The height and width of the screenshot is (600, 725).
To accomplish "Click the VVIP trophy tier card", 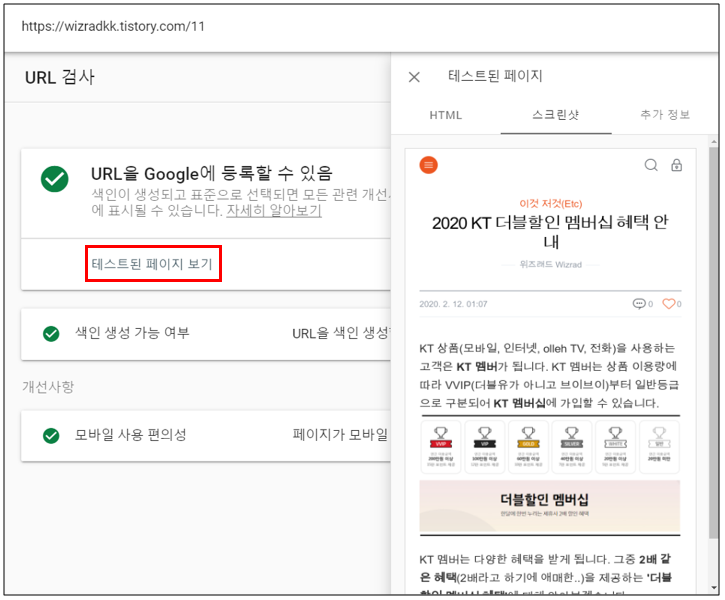I will click(441, 447).
